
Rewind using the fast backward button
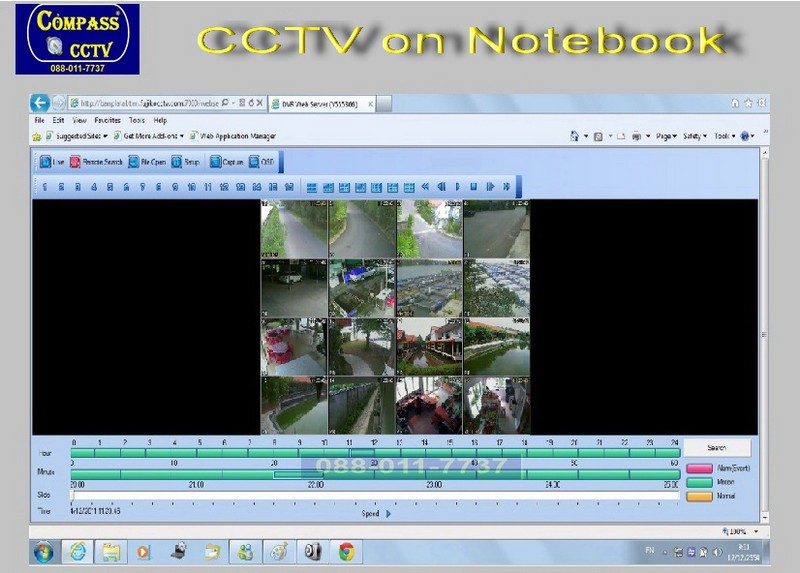425,187
